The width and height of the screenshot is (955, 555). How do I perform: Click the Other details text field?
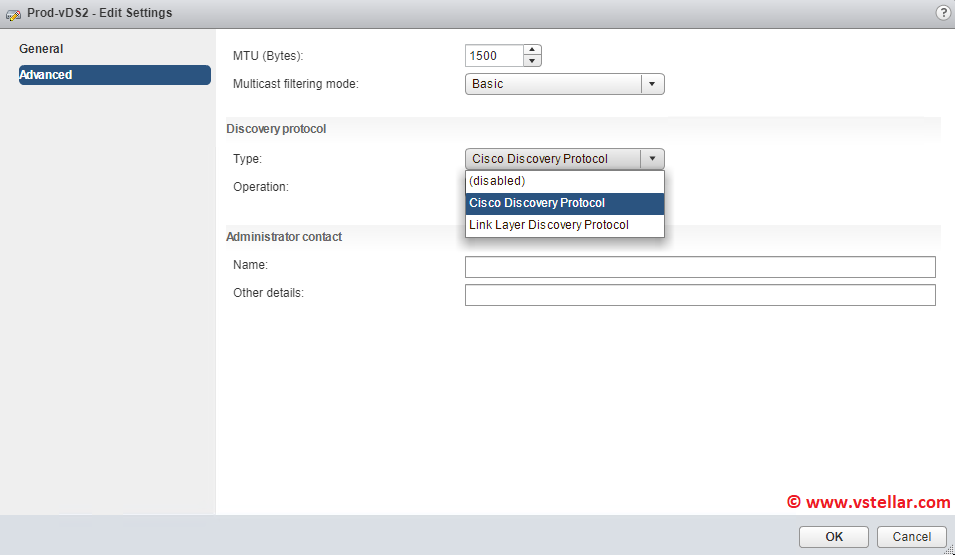(700, 295)
